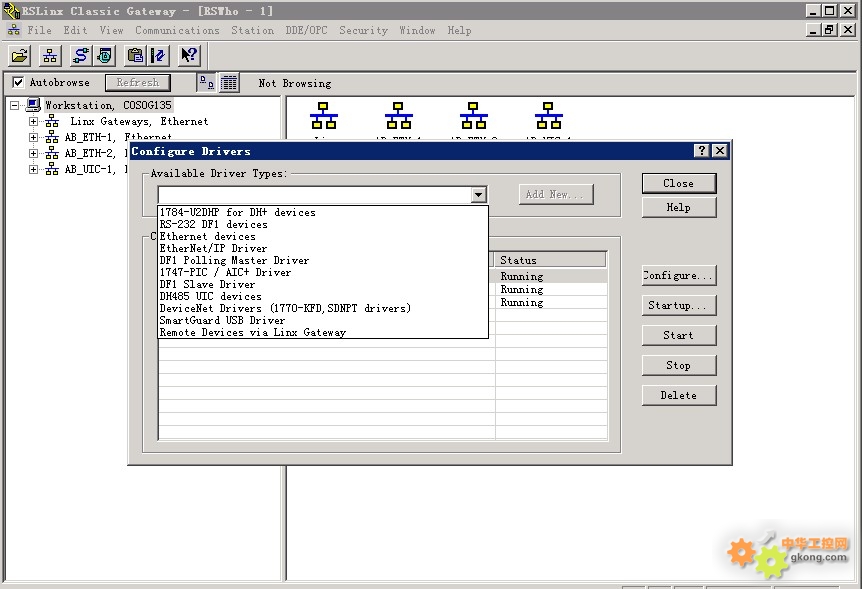Choose EtherNet/IP Driver from the list
This screenshot has width=862, height=589.
pos(323,249)
